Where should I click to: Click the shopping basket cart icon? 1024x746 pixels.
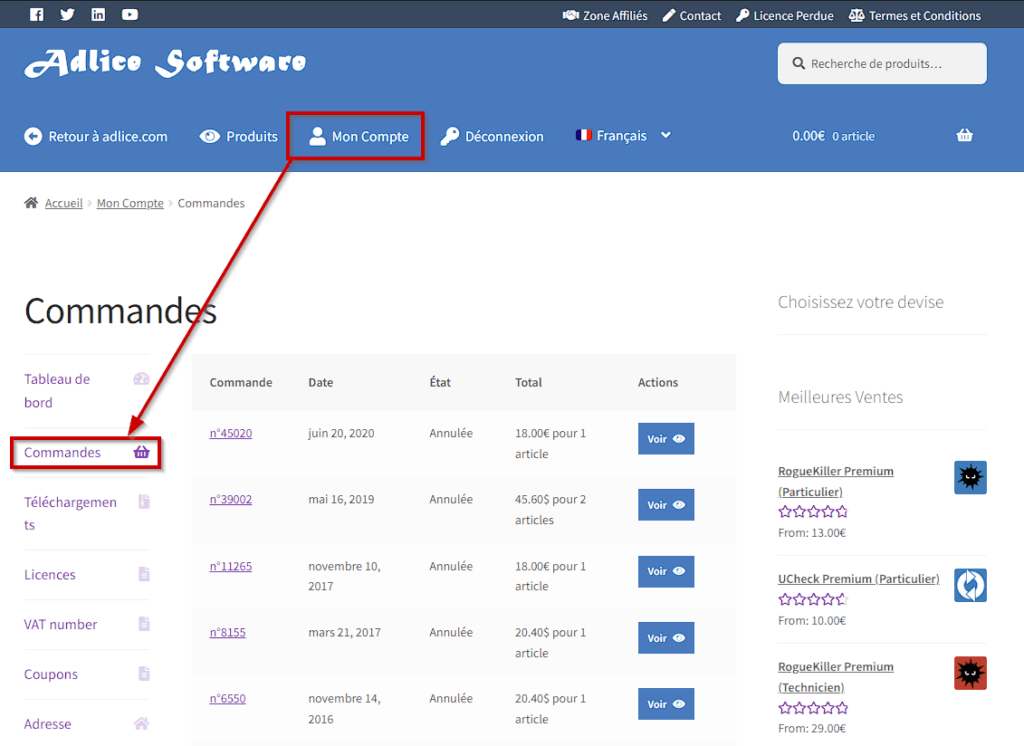pos(964,136)
